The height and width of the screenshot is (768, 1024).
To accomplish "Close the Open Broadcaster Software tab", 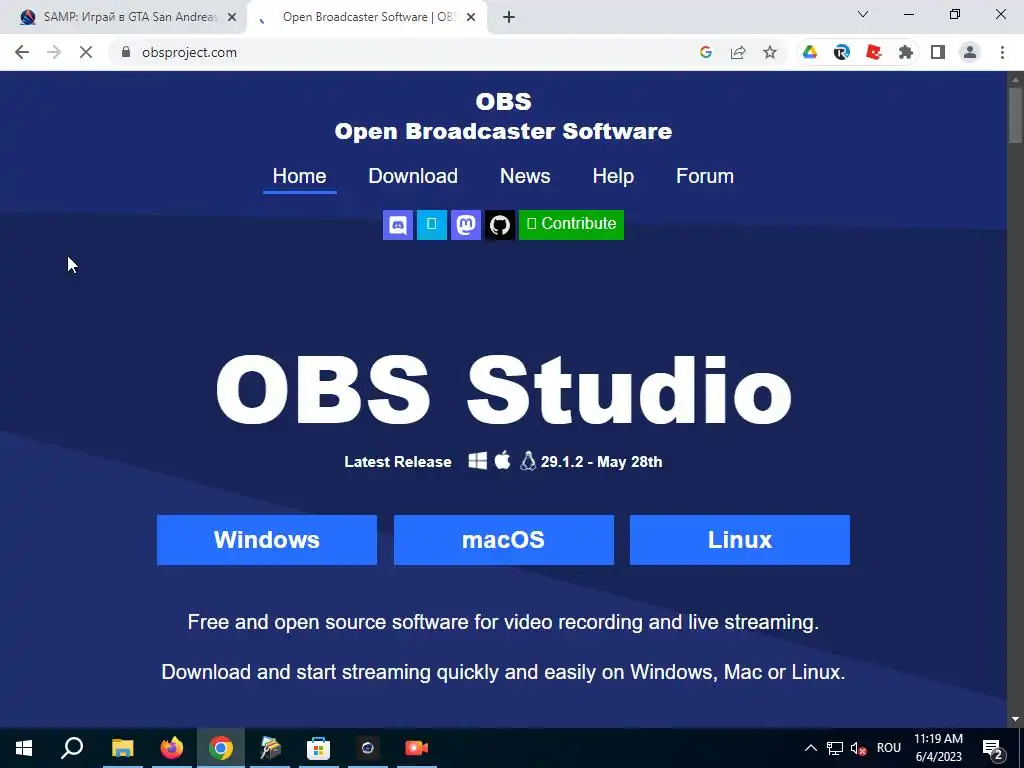I will click(471, 17).
